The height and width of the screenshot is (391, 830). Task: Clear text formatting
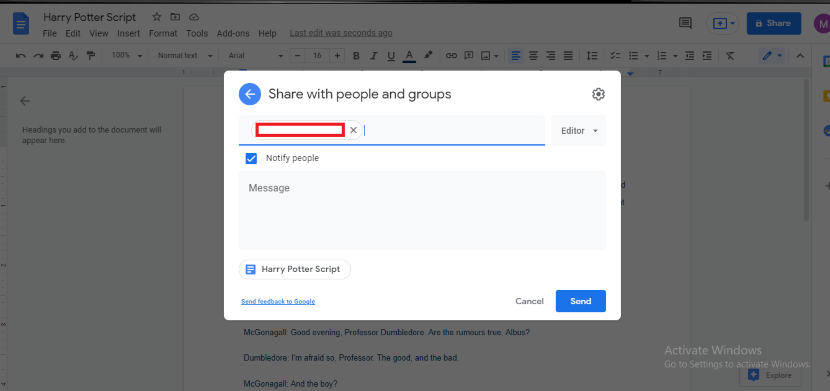pos(730,56)
